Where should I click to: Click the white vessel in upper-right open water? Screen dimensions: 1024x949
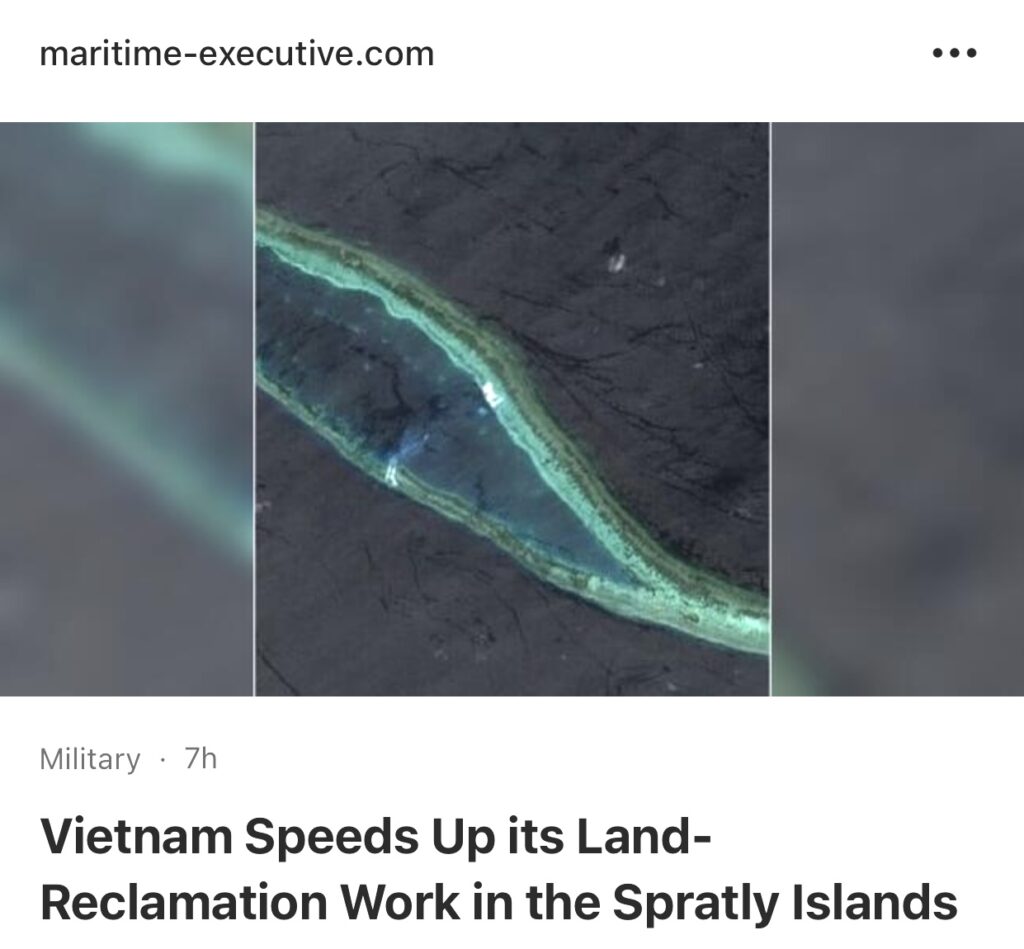(616, 261)
